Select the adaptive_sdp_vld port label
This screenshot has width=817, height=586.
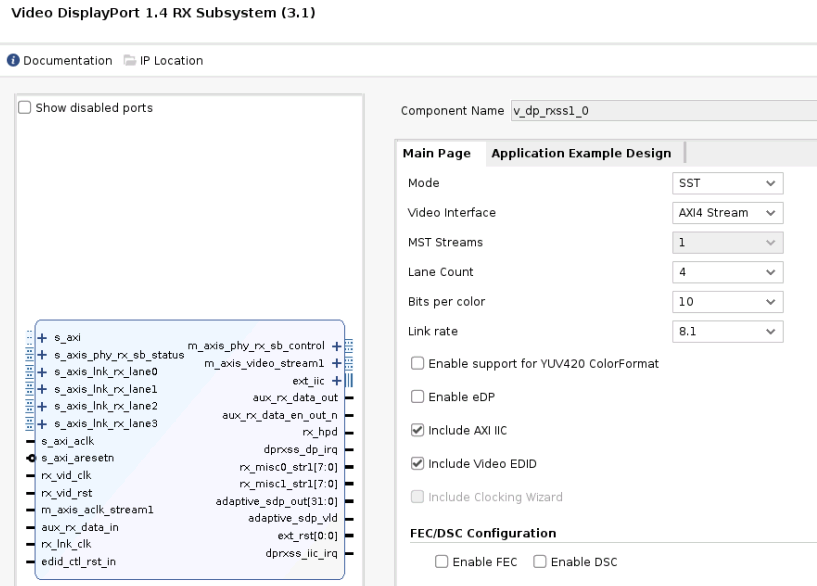pos(293,518)
